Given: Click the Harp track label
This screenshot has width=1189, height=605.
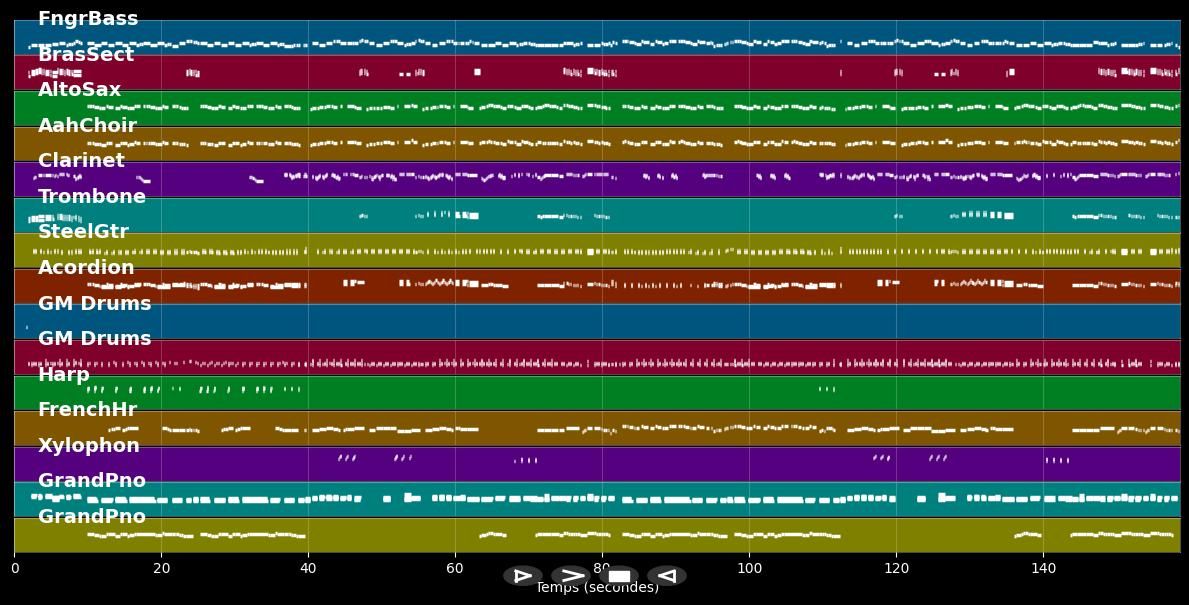Looking at the screenshot, I should 64,375.
